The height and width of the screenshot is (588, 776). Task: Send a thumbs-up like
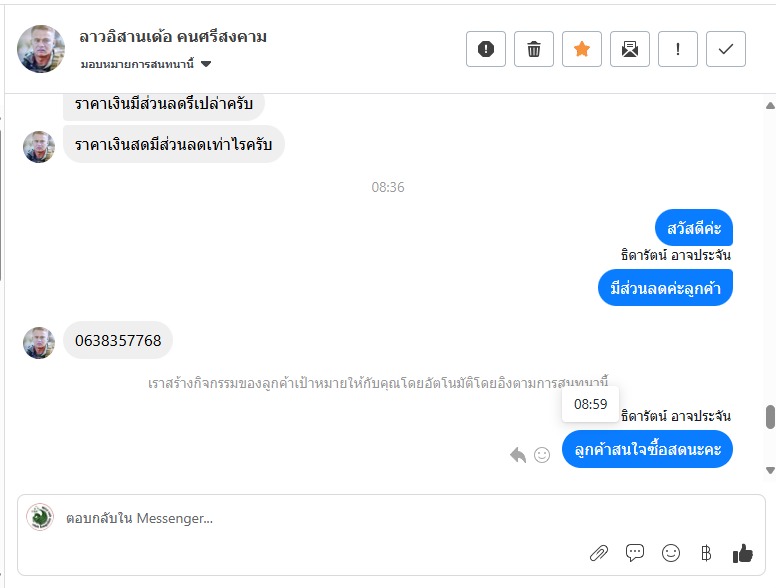(742, 552)
